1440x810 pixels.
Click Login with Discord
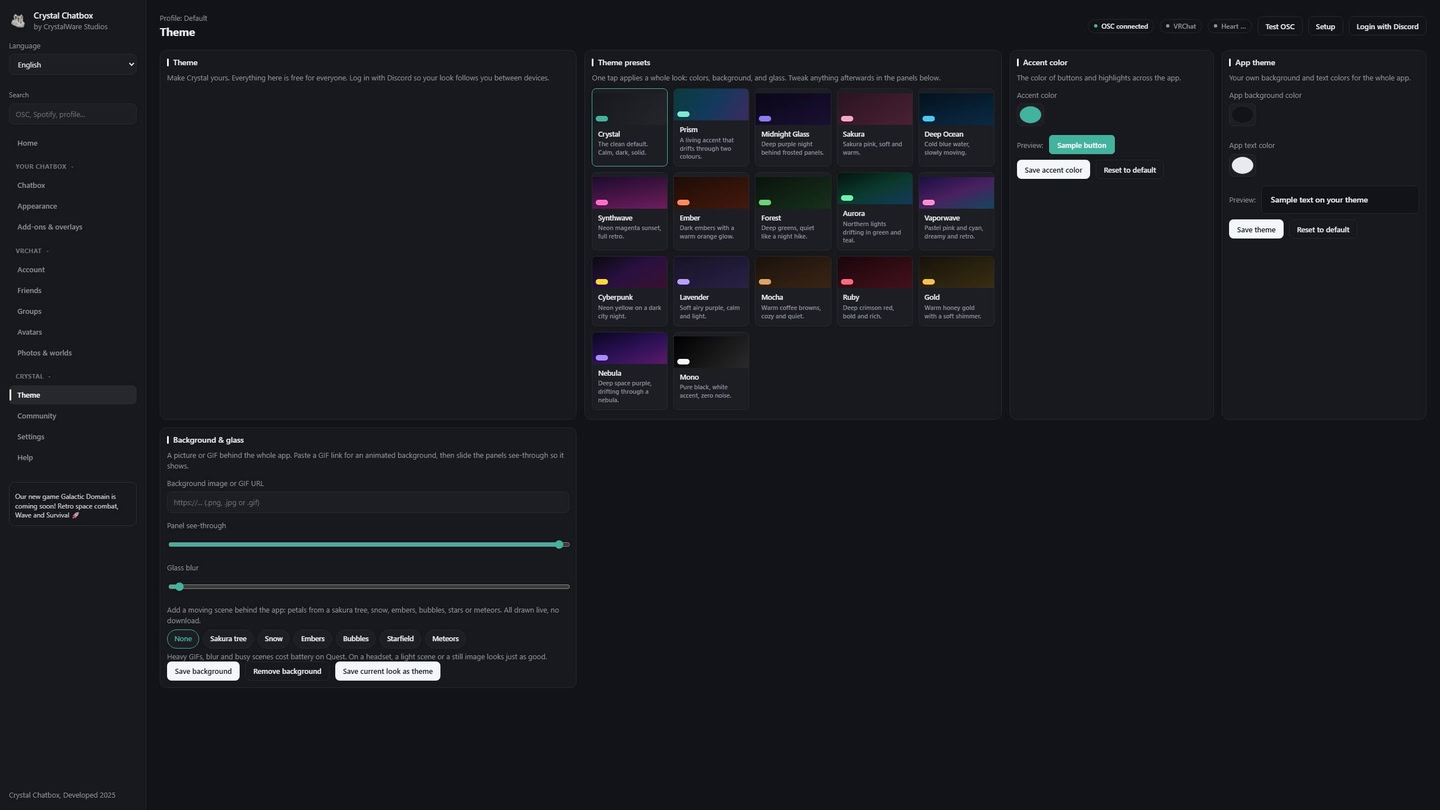pyautogui.click(x=1387, y=27)
